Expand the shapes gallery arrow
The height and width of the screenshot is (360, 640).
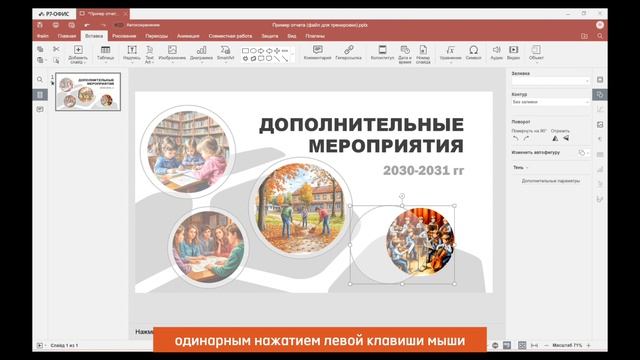(293, 54)
